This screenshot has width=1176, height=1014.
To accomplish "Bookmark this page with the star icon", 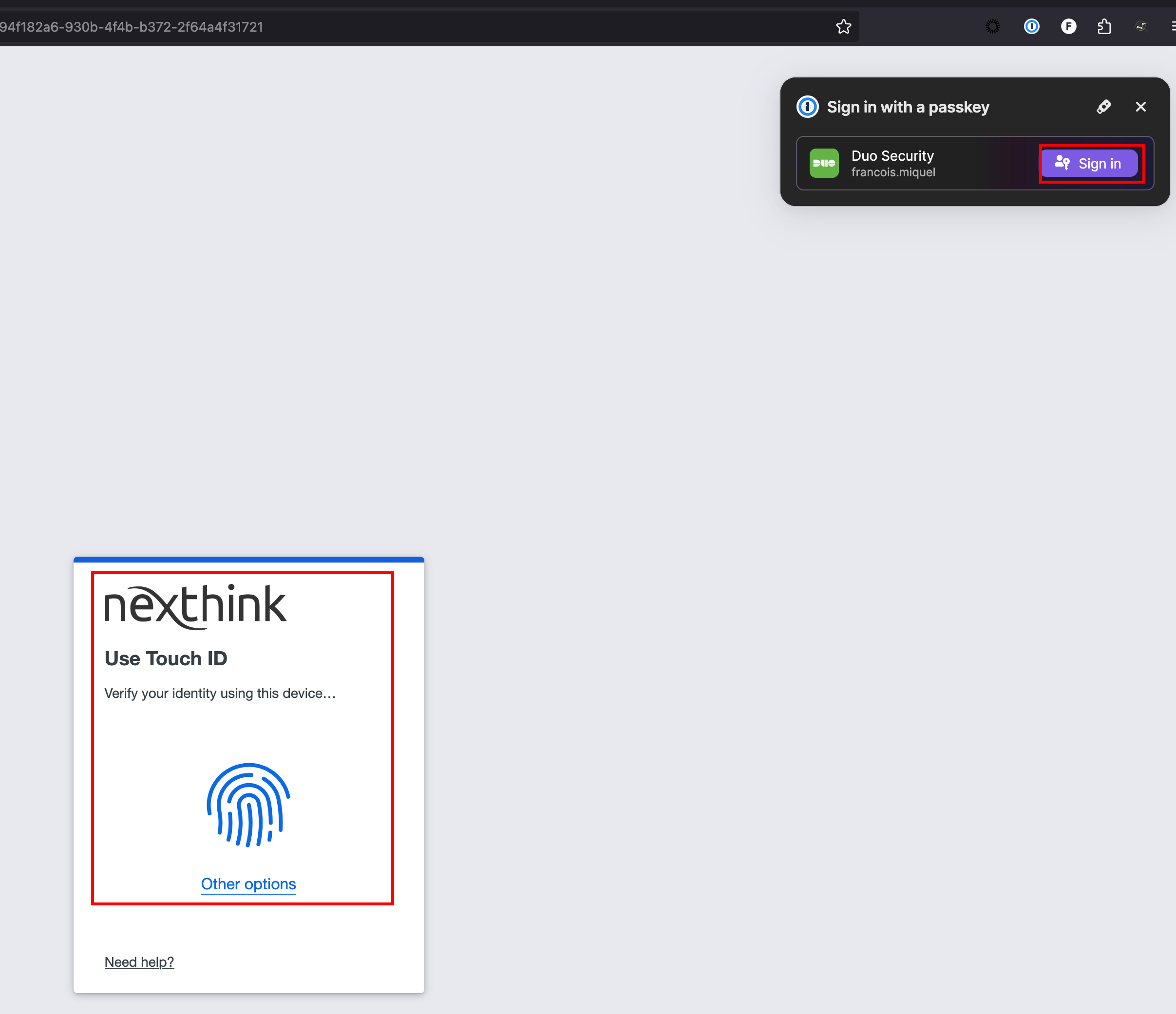I will tap(843, 27).
